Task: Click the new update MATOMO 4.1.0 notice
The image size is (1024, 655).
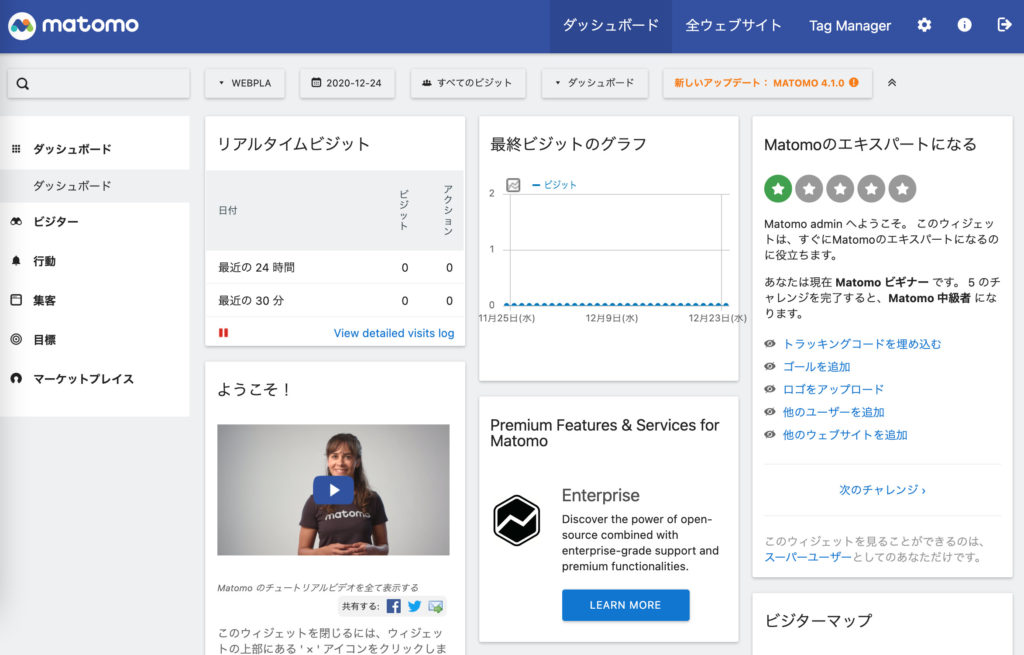Action: coord(767,83)
